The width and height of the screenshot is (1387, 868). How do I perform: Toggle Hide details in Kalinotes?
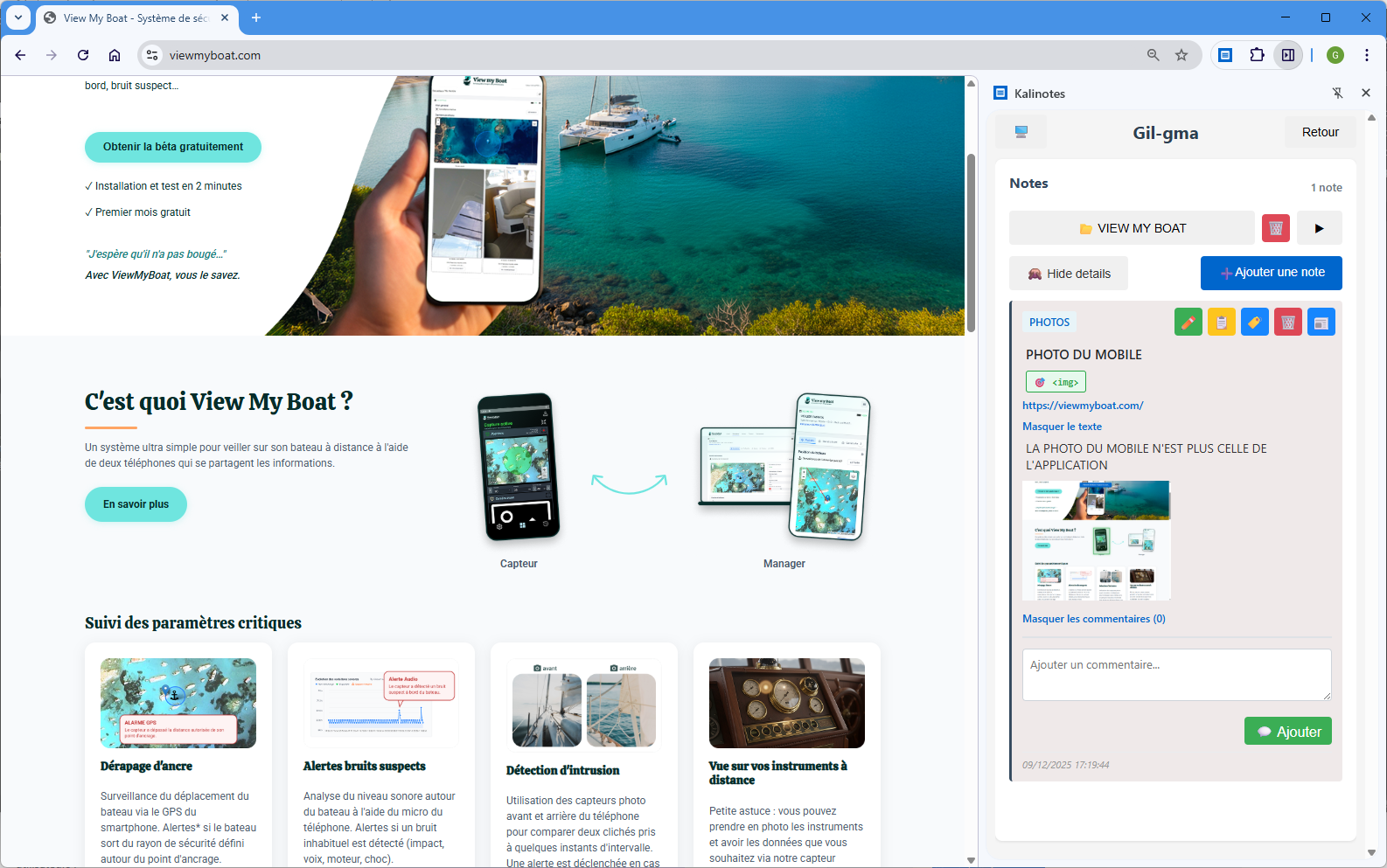1069,274
